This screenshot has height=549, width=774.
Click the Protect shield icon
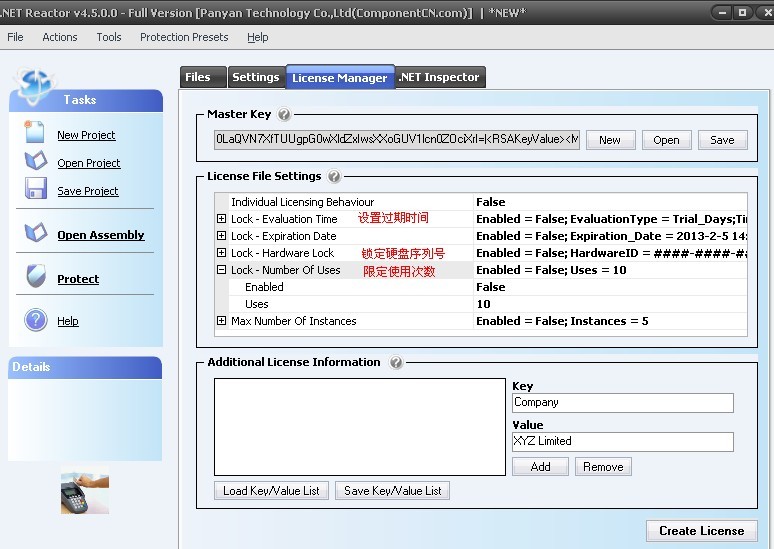click(x=36, y=276)
